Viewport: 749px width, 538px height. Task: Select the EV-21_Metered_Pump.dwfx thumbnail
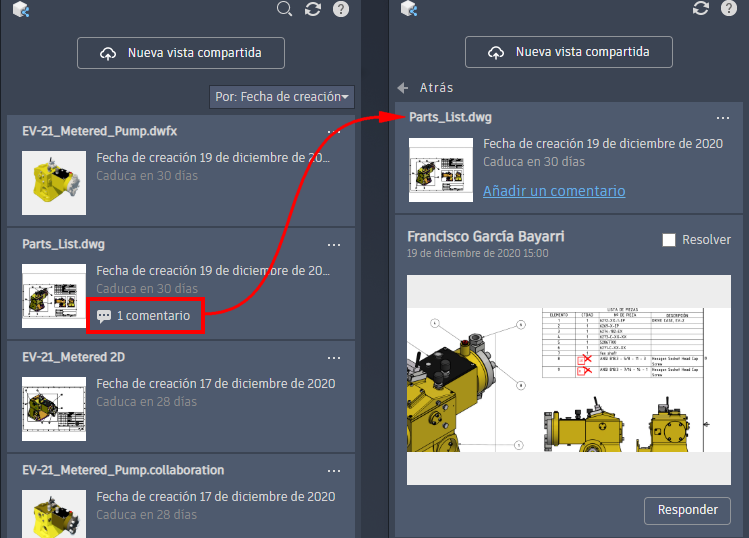click(53, 182)
